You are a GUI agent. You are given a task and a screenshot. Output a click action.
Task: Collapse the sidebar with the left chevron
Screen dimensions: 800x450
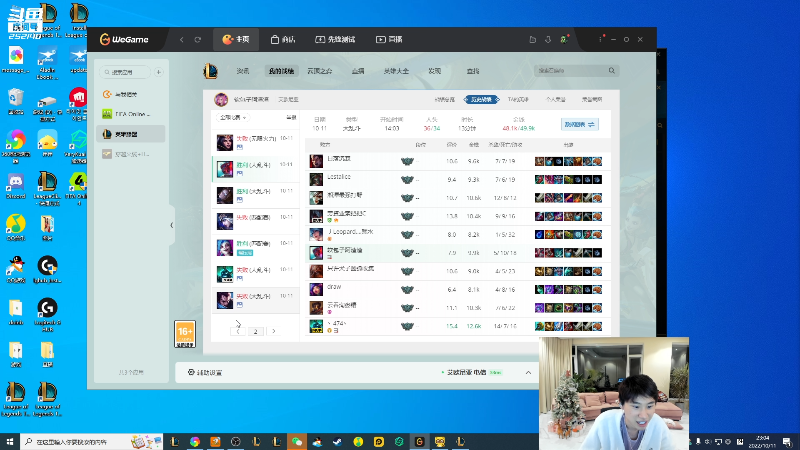point(171,225)
